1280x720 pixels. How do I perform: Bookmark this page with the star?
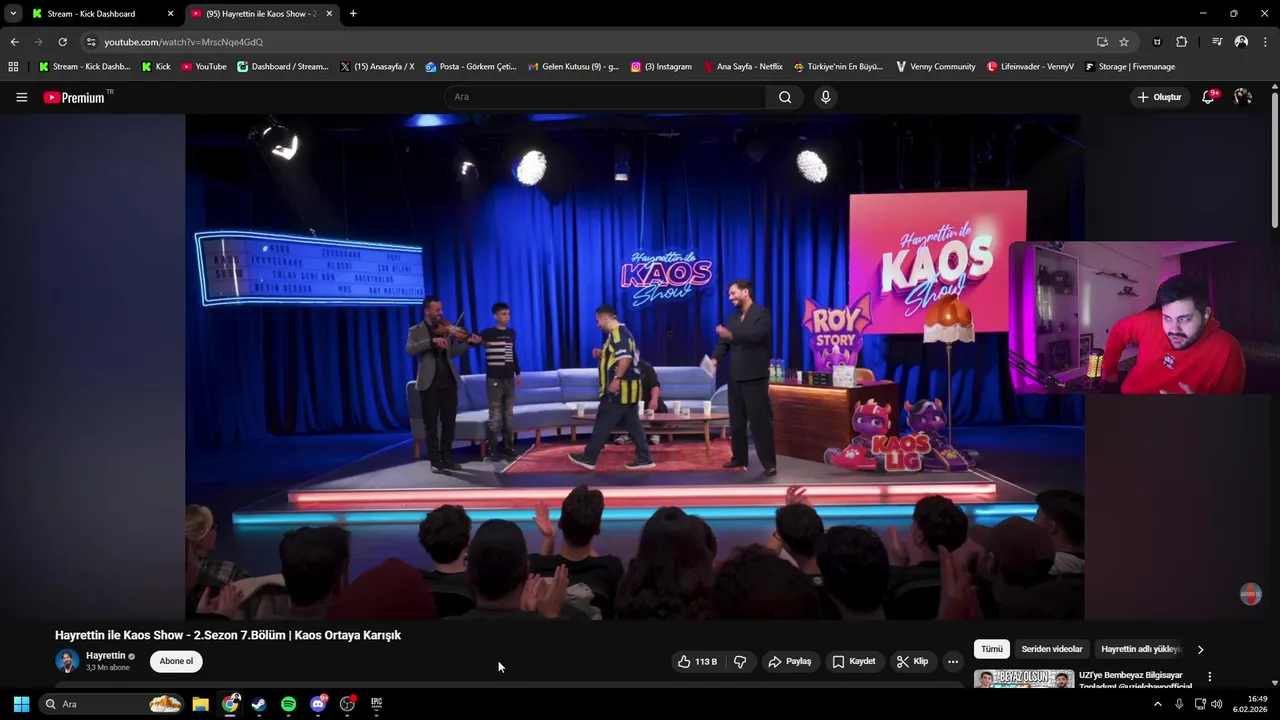click(1124, 42)
